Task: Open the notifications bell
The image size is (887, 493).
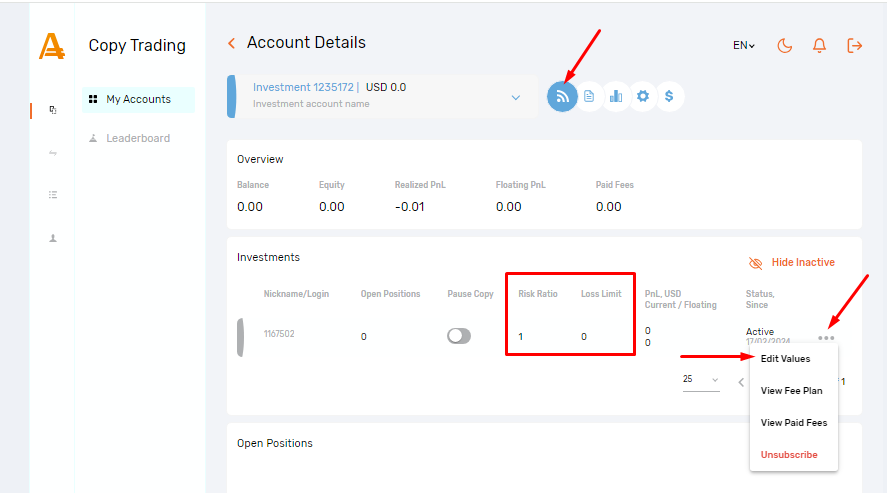Action: [819, 45]
